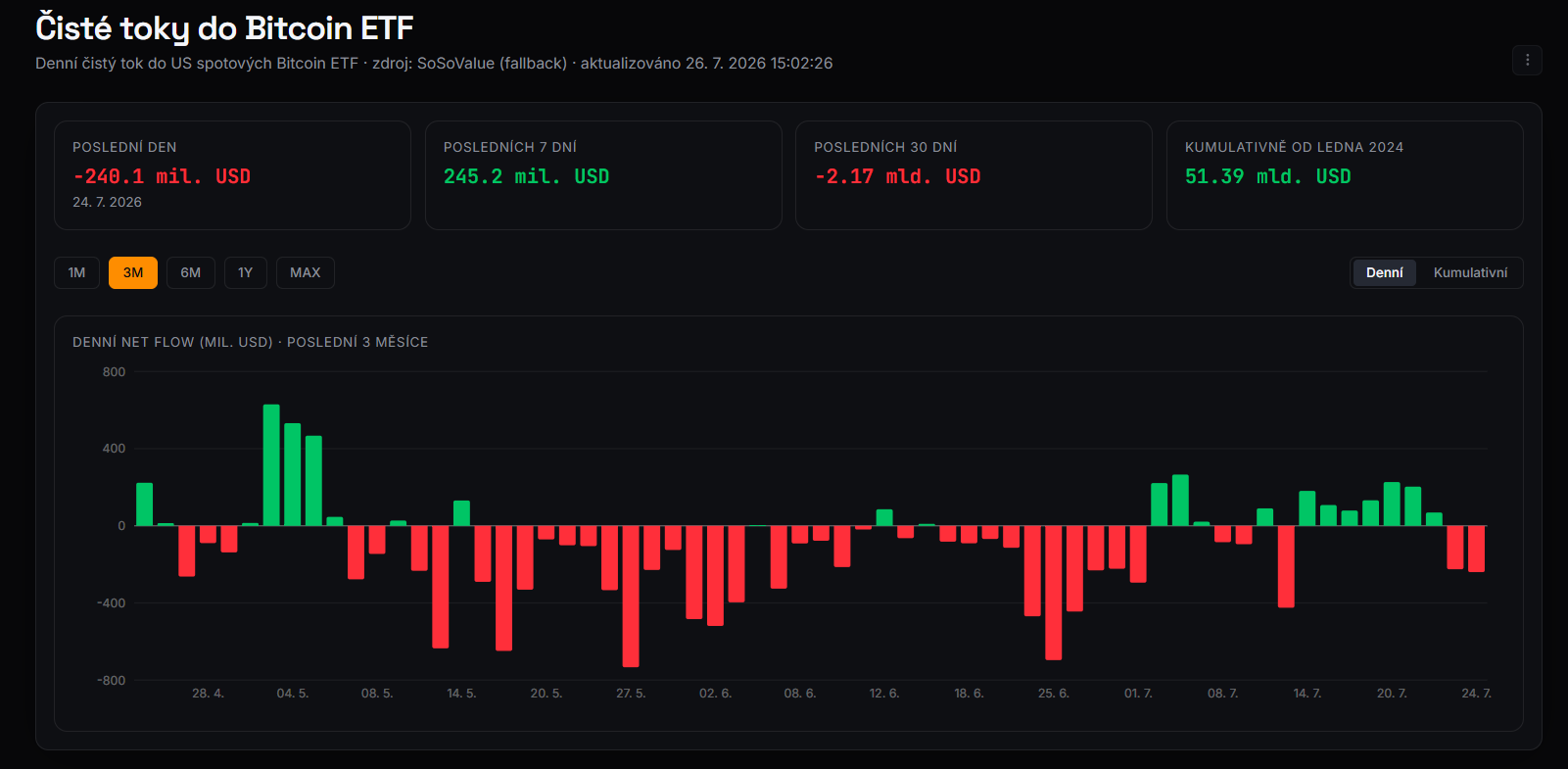Show the MAX time range
This screenshot has width=1568, height=769.
pos(306,272)
